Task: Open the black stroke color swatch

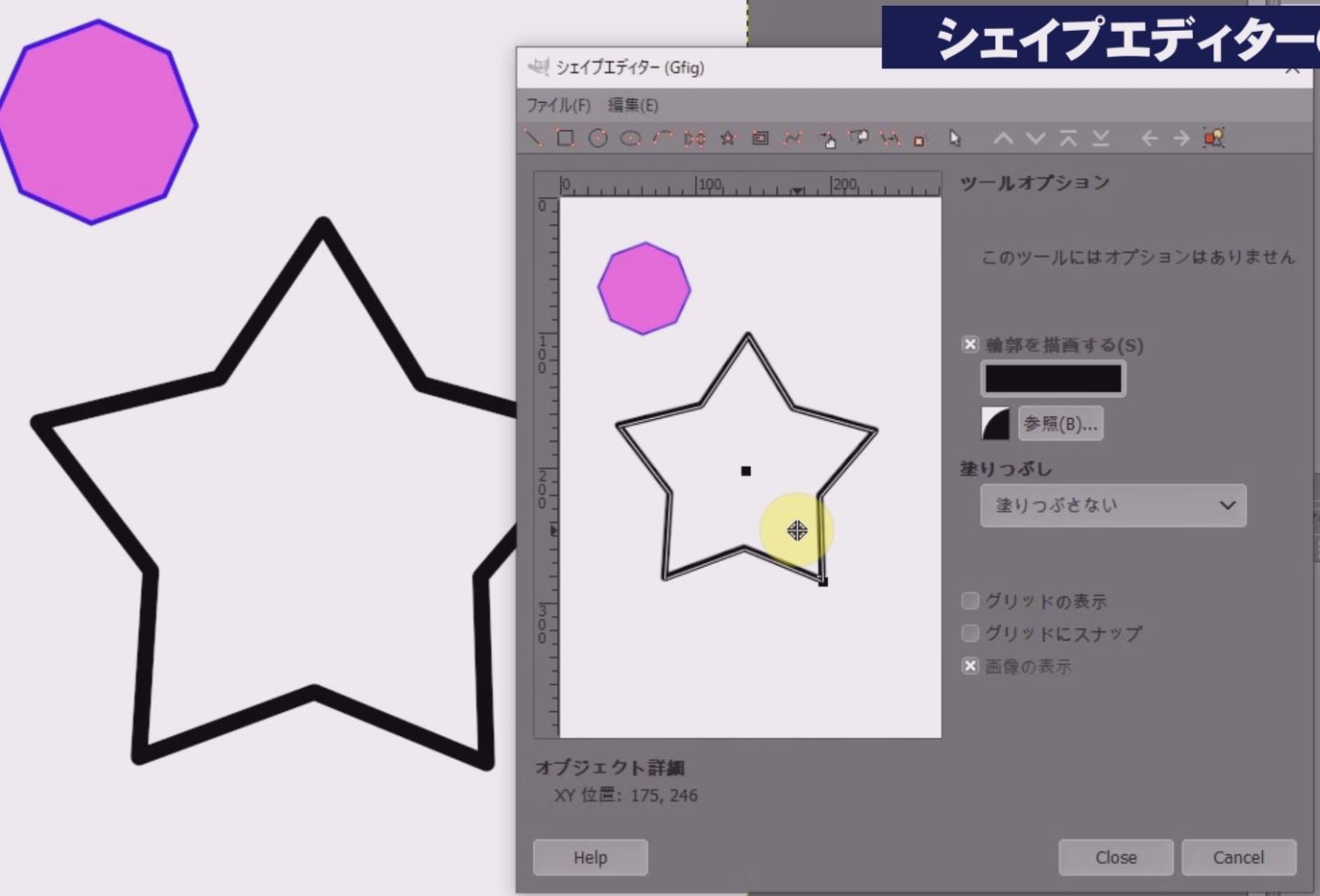Action: (x=1053, y=379)
